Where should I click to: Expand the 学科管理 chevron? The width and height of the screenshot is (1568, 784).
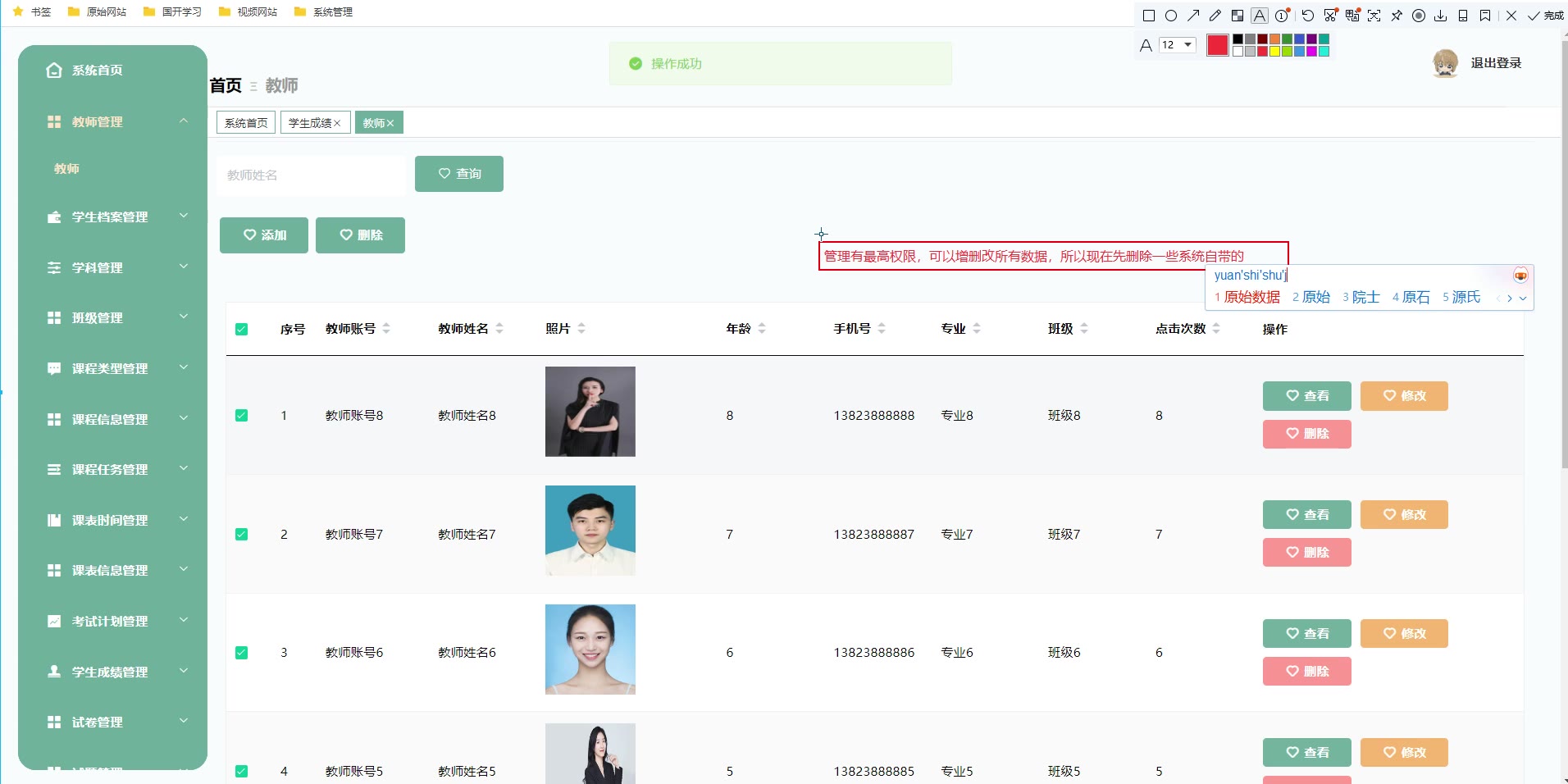coord(184,267)
